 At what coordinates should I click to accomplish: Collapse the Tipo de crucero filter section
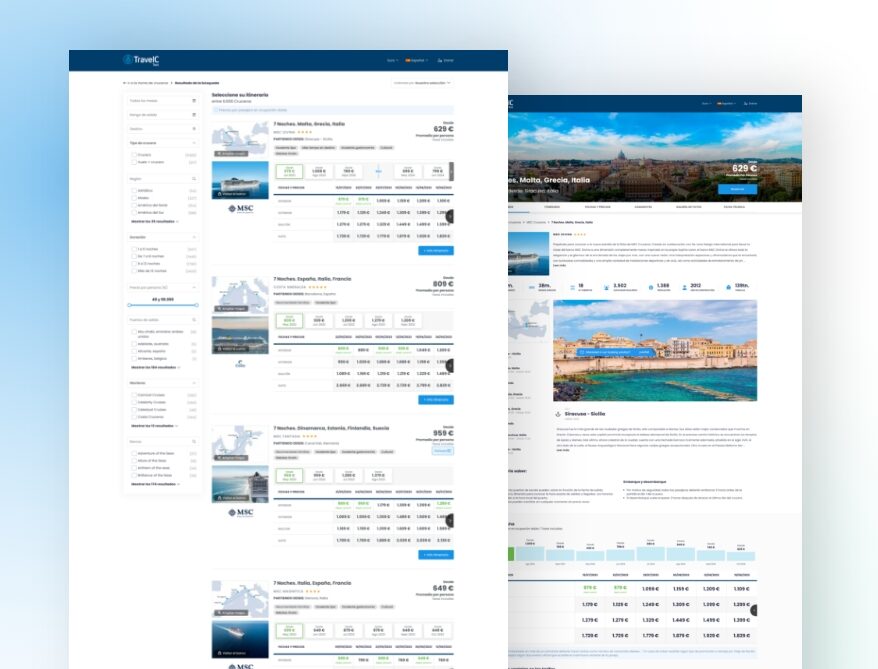click(194, 143)
